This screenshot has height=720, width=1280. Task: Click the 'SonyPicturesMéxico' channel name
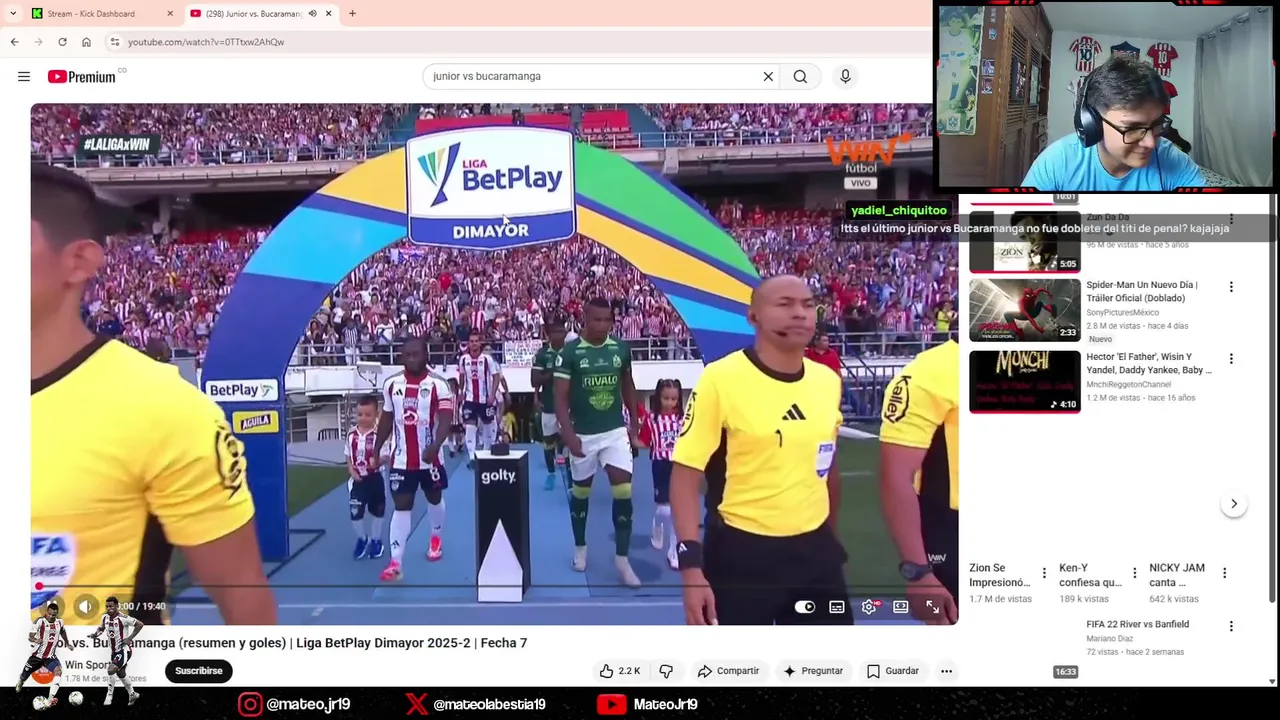tap(1123, 312)
